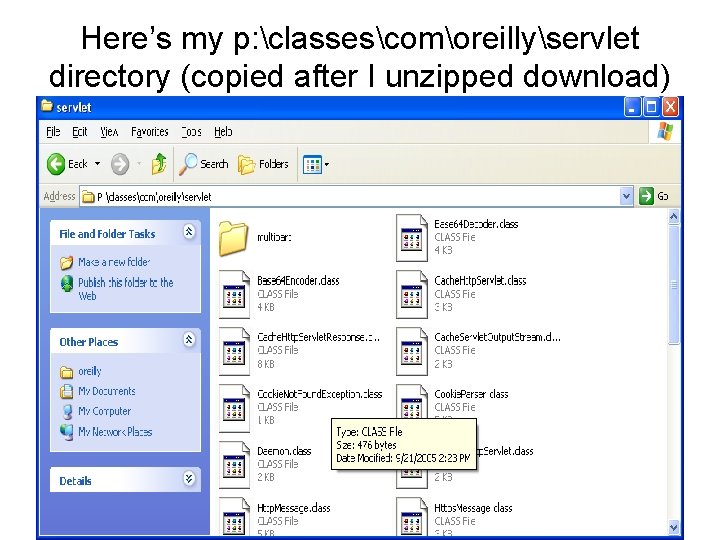The image size is (720, 540).
Task: Open the Tools menu
Action: pos(191,132)
